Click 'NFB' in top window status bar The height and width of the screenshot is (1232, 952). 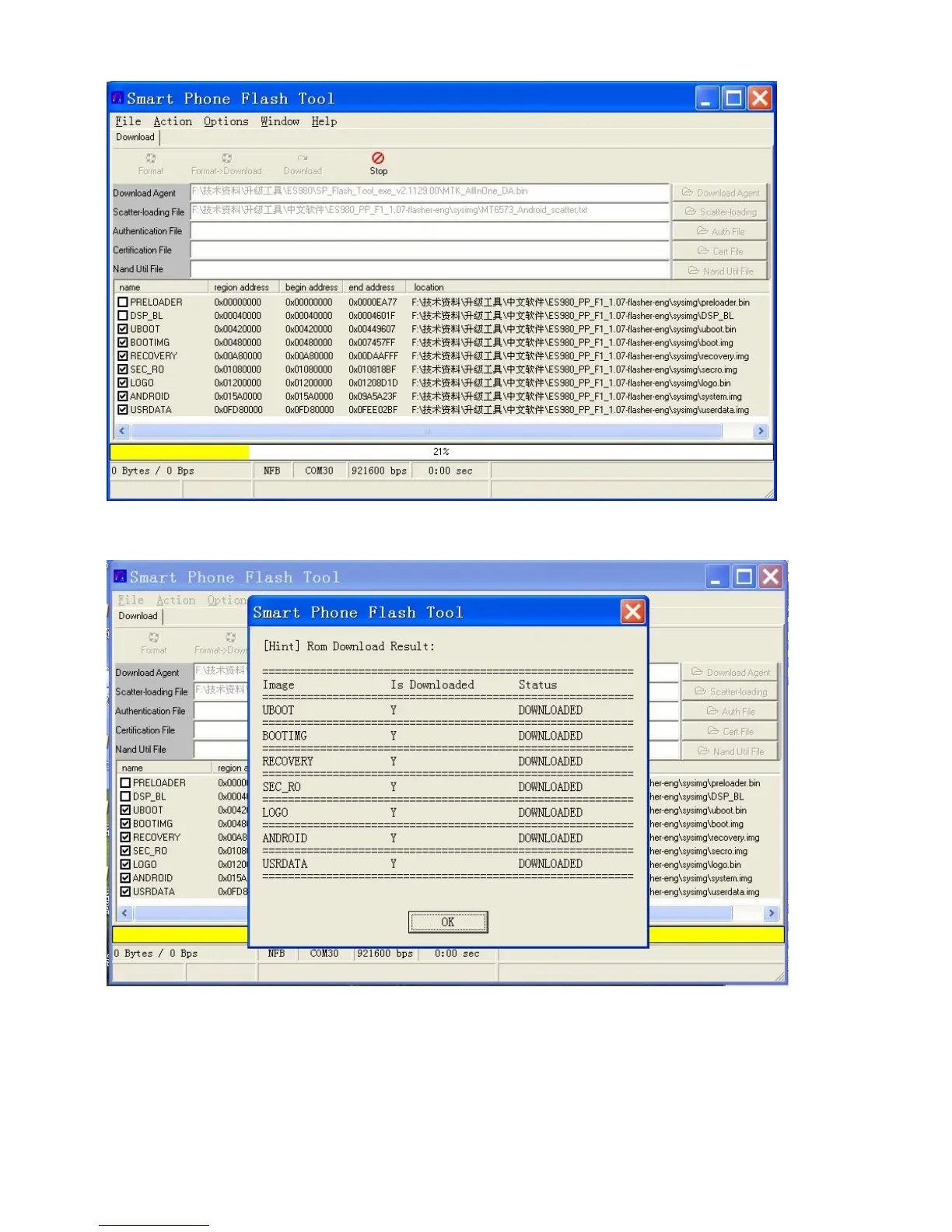(272, 471)
